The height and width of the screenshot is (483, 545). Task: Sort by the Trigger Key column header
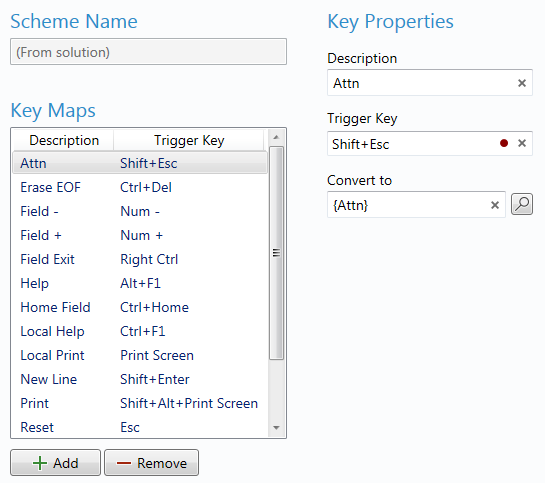coord(189,140)
